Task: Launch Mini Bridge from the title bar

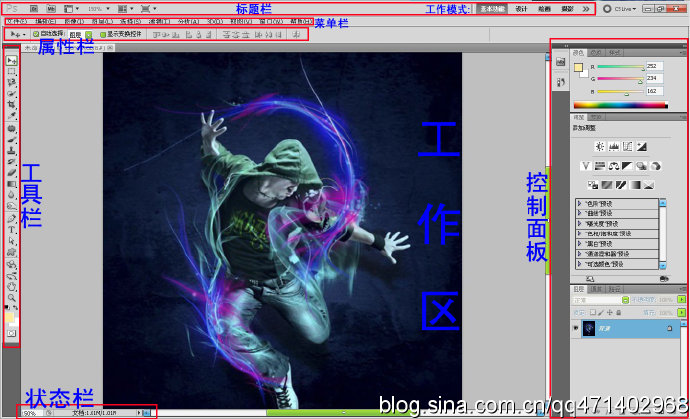Action: 51,8
